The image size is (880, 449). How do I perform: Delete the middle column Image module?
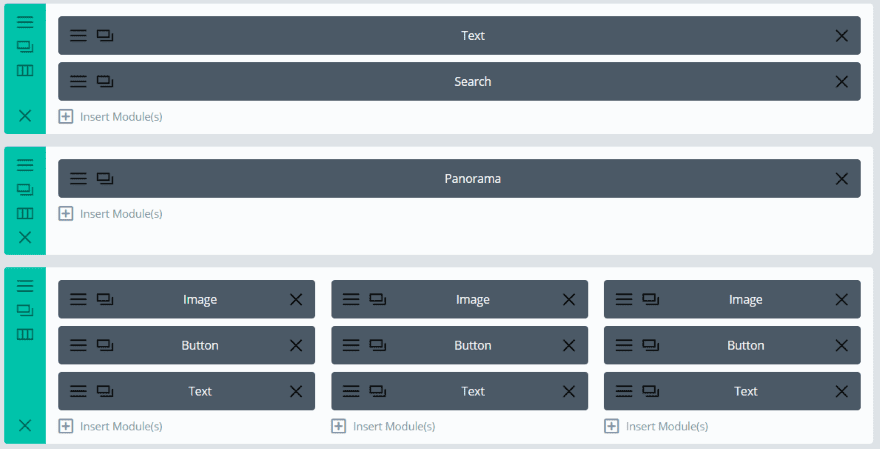tap(568, 300)
